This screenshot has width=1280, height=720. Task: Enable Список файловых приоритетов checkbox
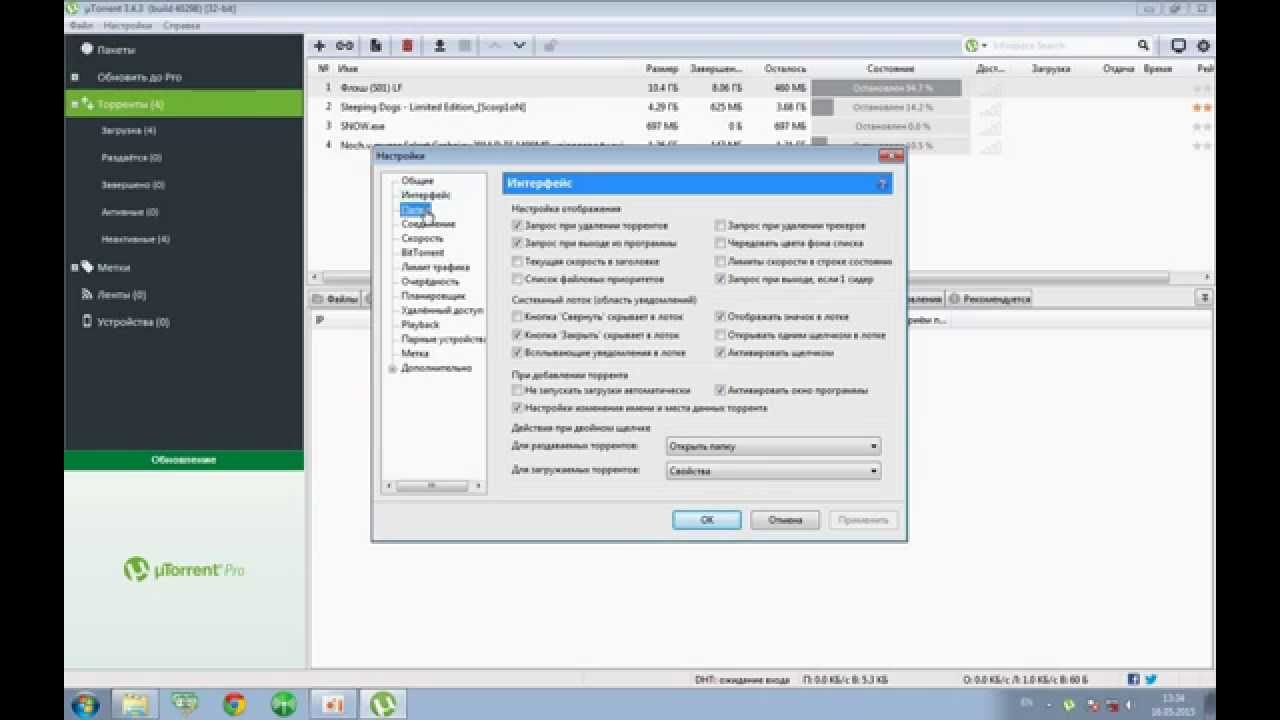(x=517, y=279)
